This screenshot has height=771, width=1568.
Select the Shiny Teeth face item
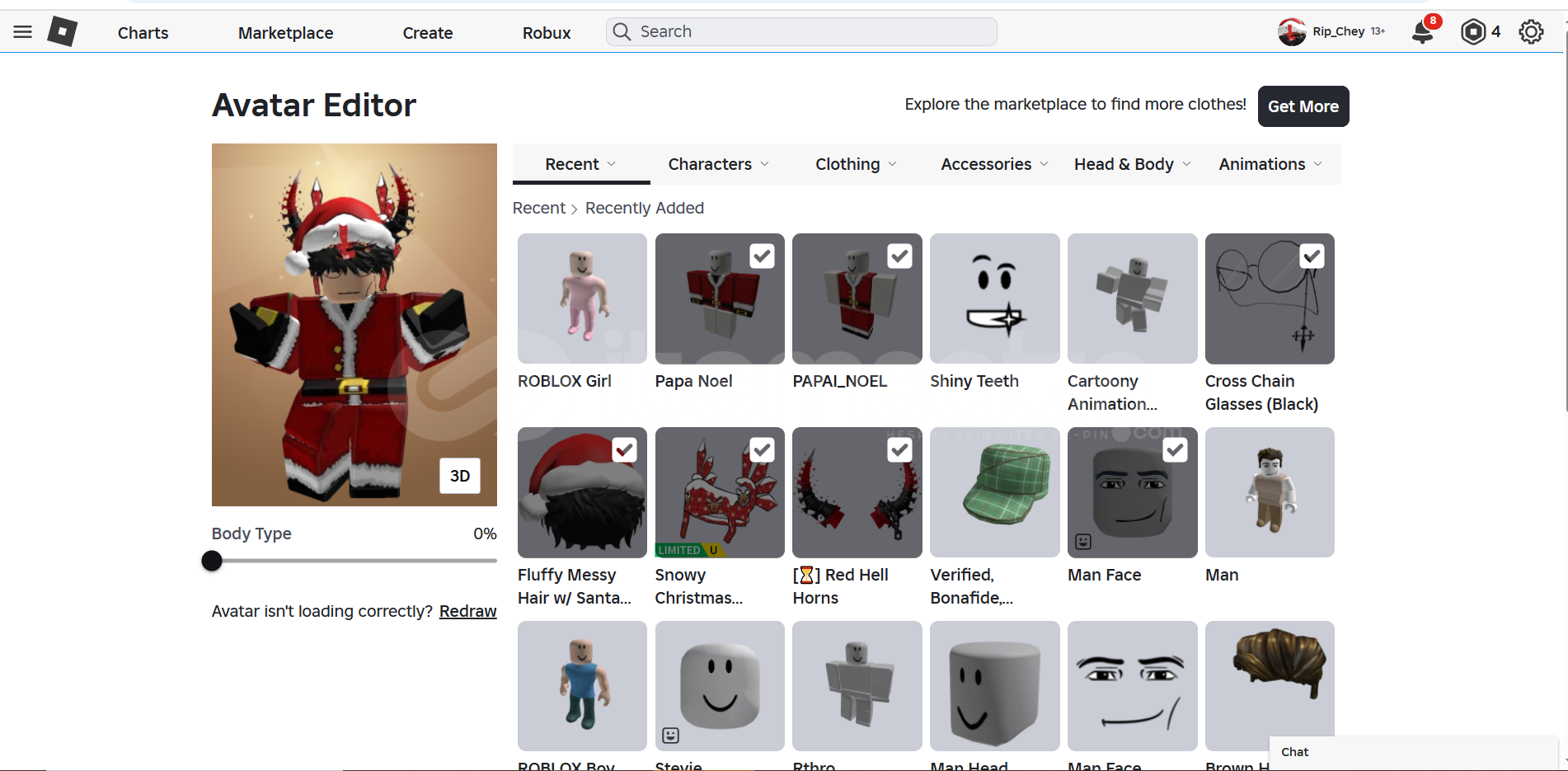pyautogui.click(x=995, y=299)
